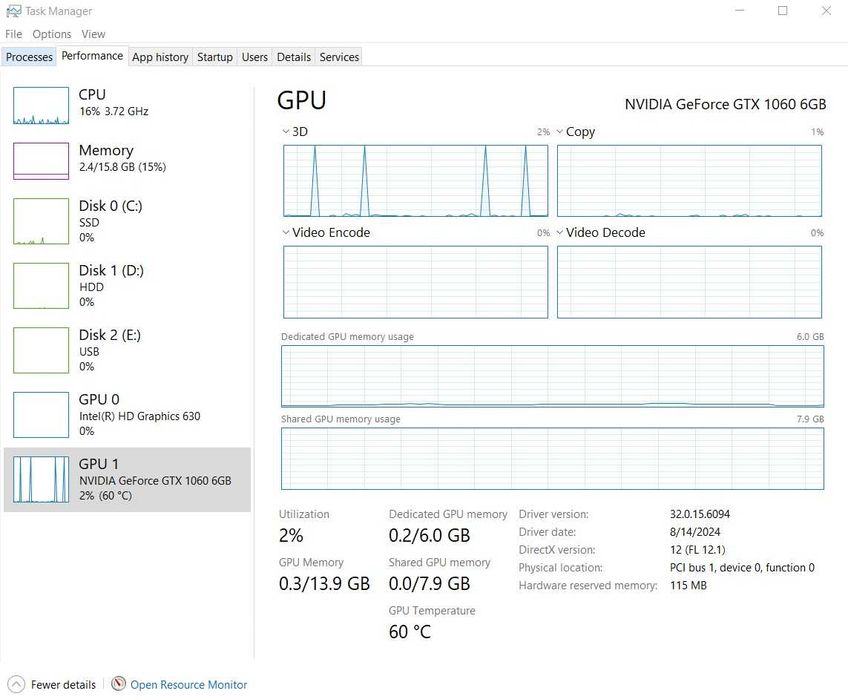The width and height of the screenshot is (848, 700).
Task: Select the Performance tab
Action: 92,56
